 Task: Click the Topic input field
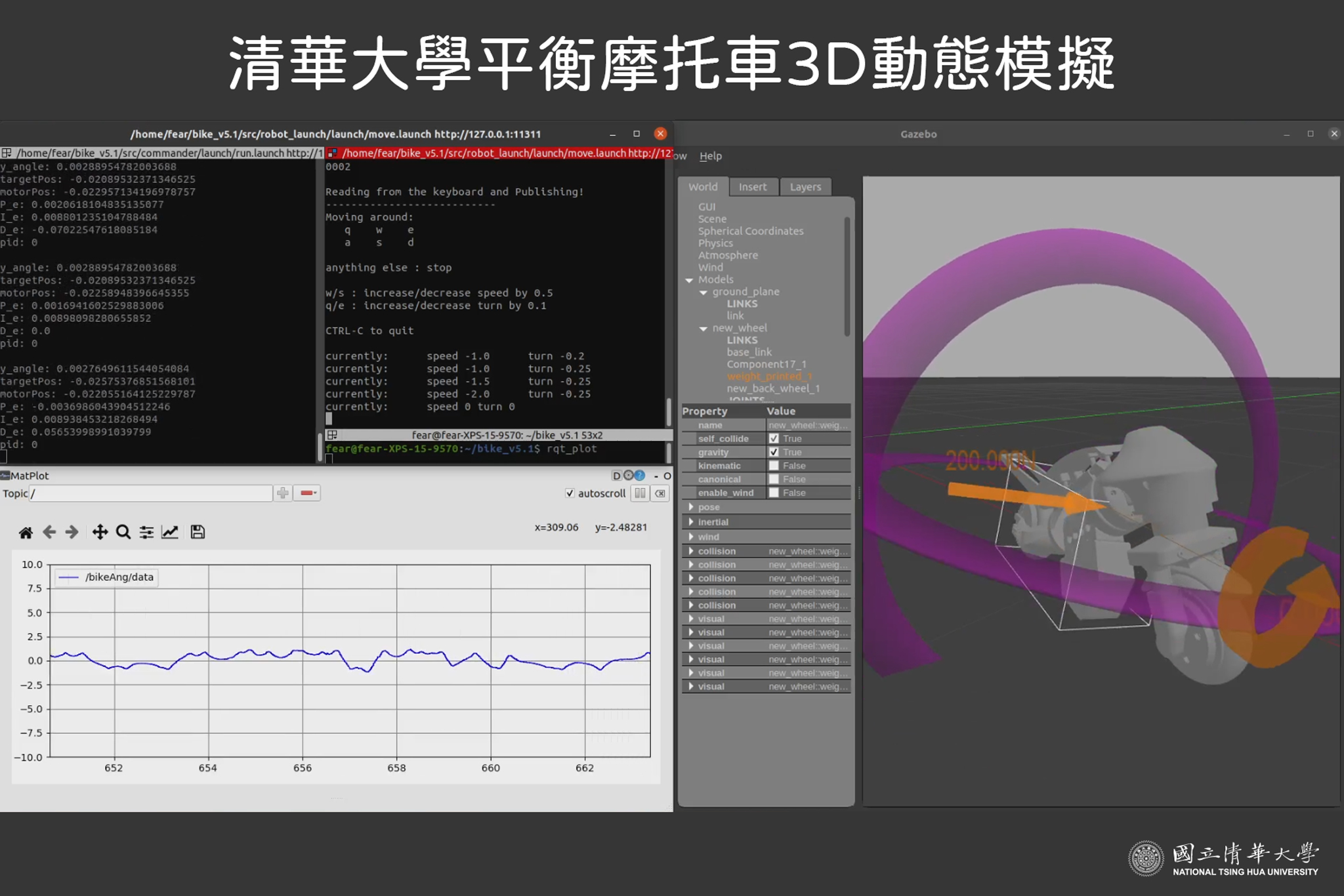point(151,493)
